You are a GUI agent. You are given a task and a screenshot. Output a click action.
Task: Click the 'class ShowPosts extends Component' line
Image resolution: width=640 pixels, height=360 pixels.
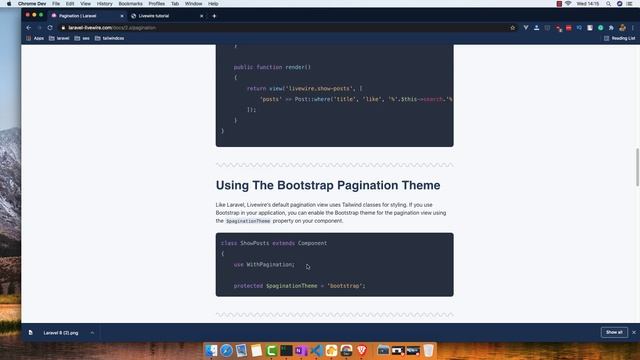(274, 243)
